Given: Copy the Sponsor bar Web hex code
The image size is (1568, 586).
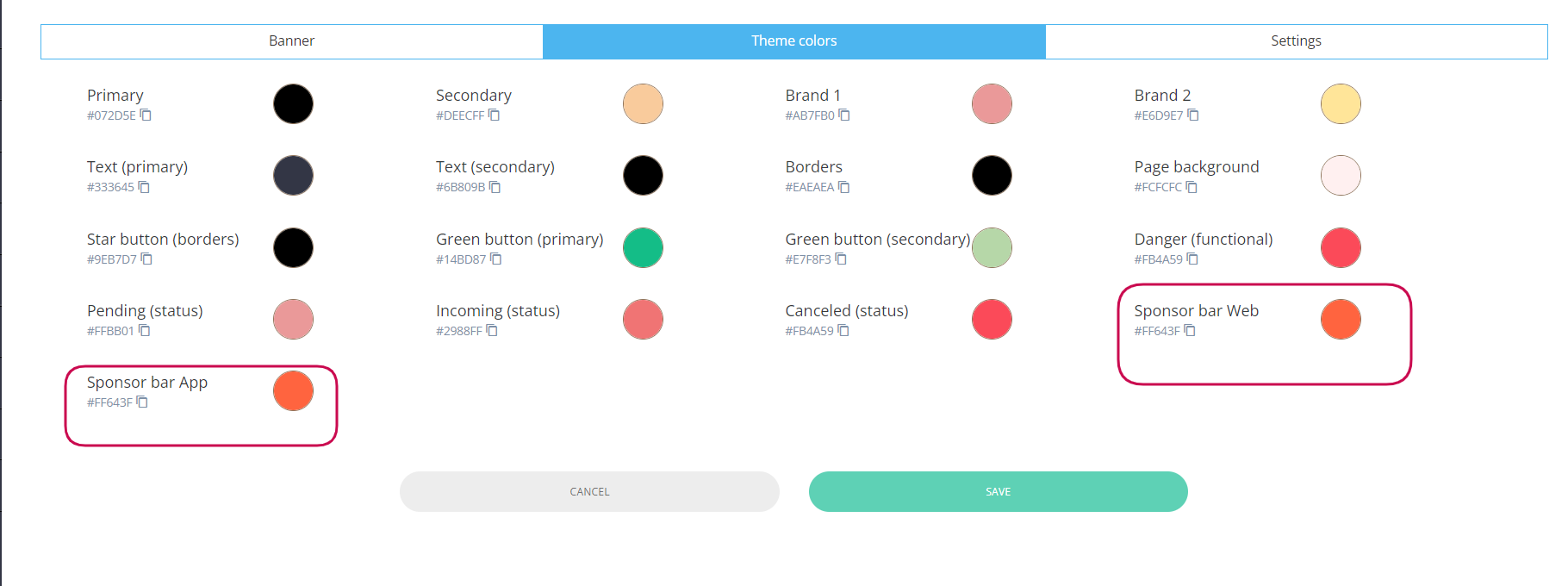Looking at the screenshot, I should tap(1190, 331).
